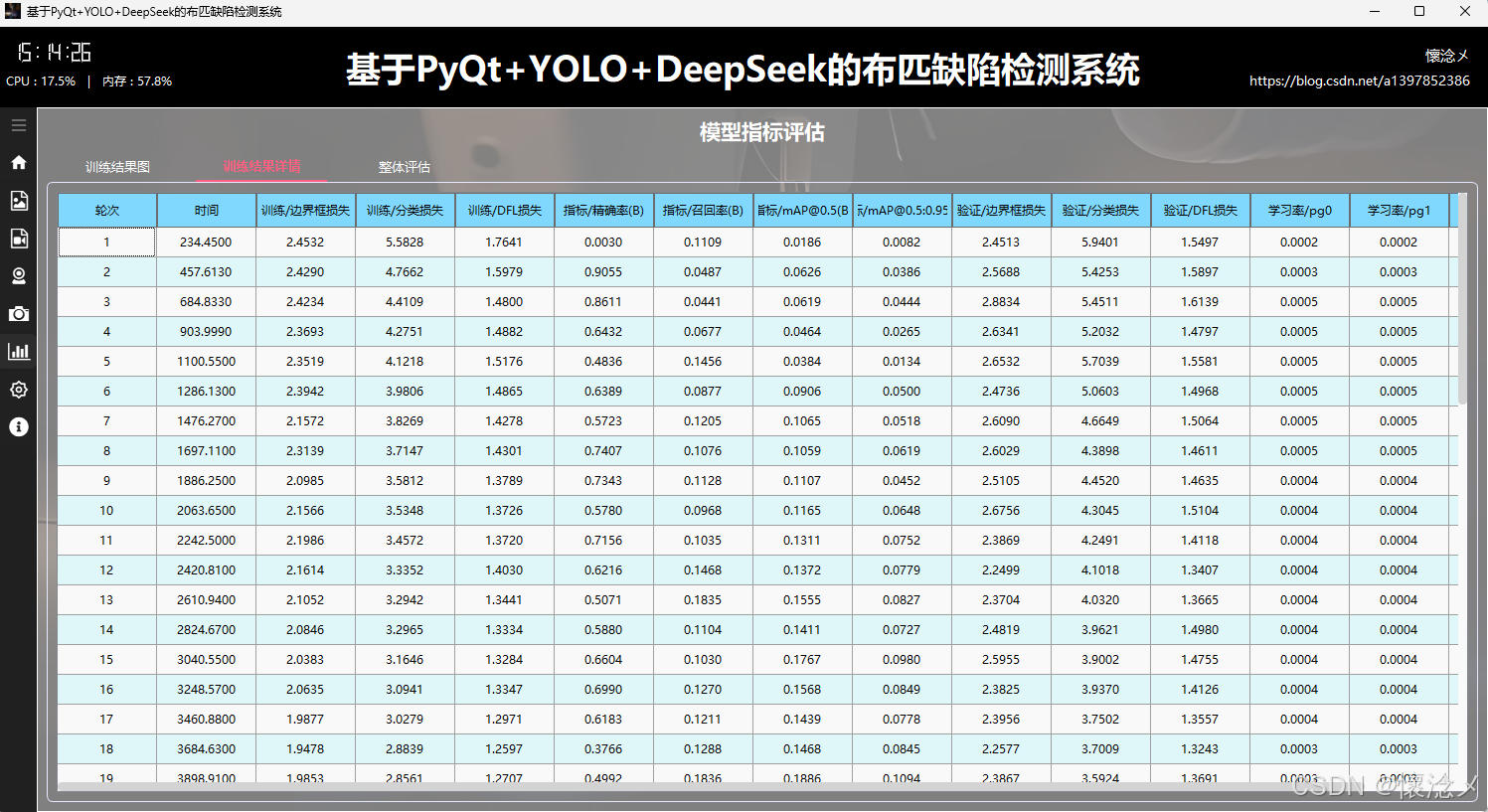Click the 学习率/pg0 column header
The height and width of the screenshot is (812, 1488).
(x=1300, y=211)
